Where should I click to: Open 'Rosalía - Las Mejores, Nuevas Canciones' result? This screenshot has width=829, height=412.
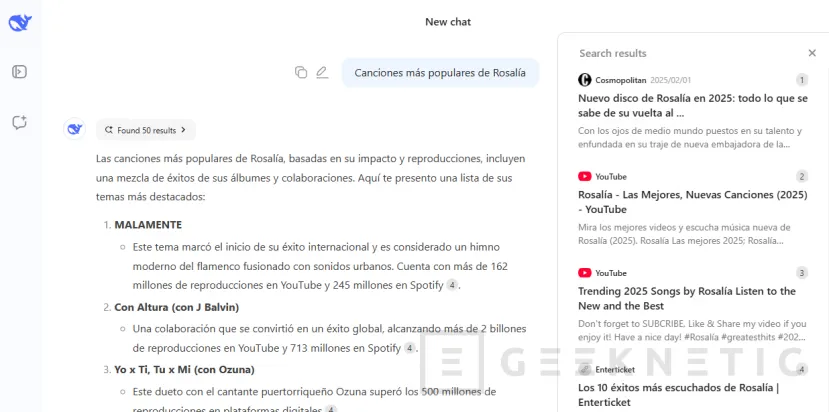click(x=693, y=202)
